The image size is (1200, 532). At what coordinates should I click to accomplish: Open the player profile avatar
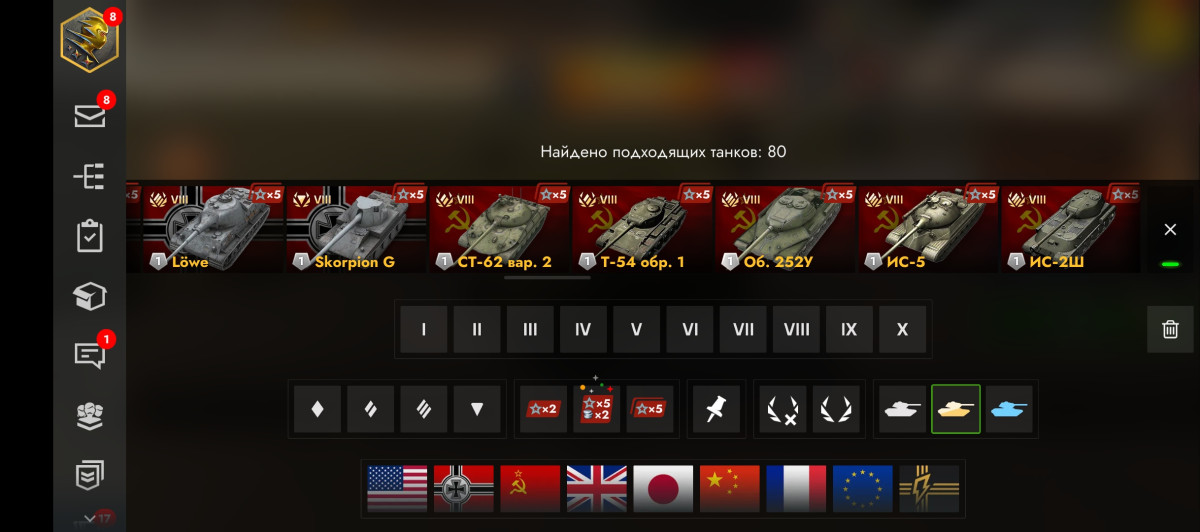click(x=90, y=41)
